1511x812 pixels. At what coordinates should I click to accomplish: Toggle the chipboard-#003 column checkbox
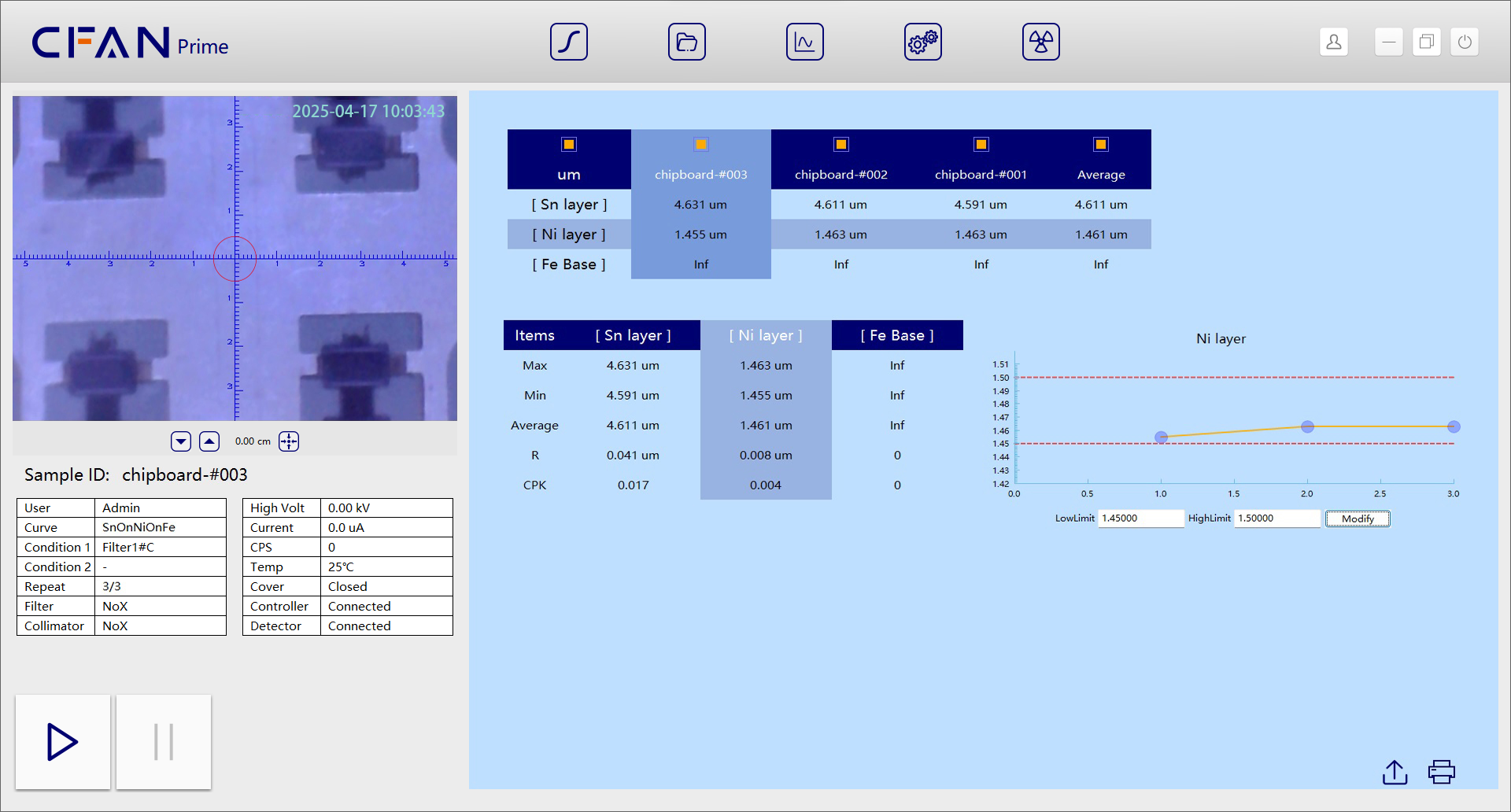[x=700, y=144]
